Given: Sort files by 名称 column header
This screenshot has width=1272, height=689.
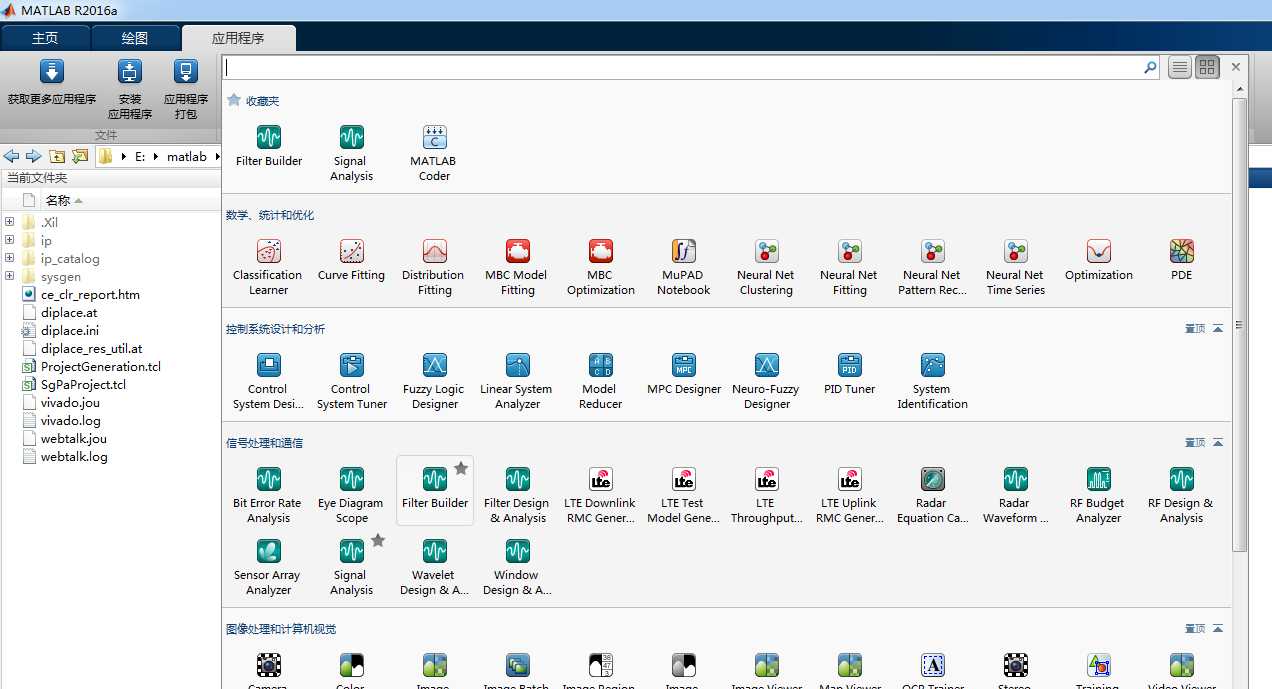Looking at the screenshot, I should tap(57, 200).
